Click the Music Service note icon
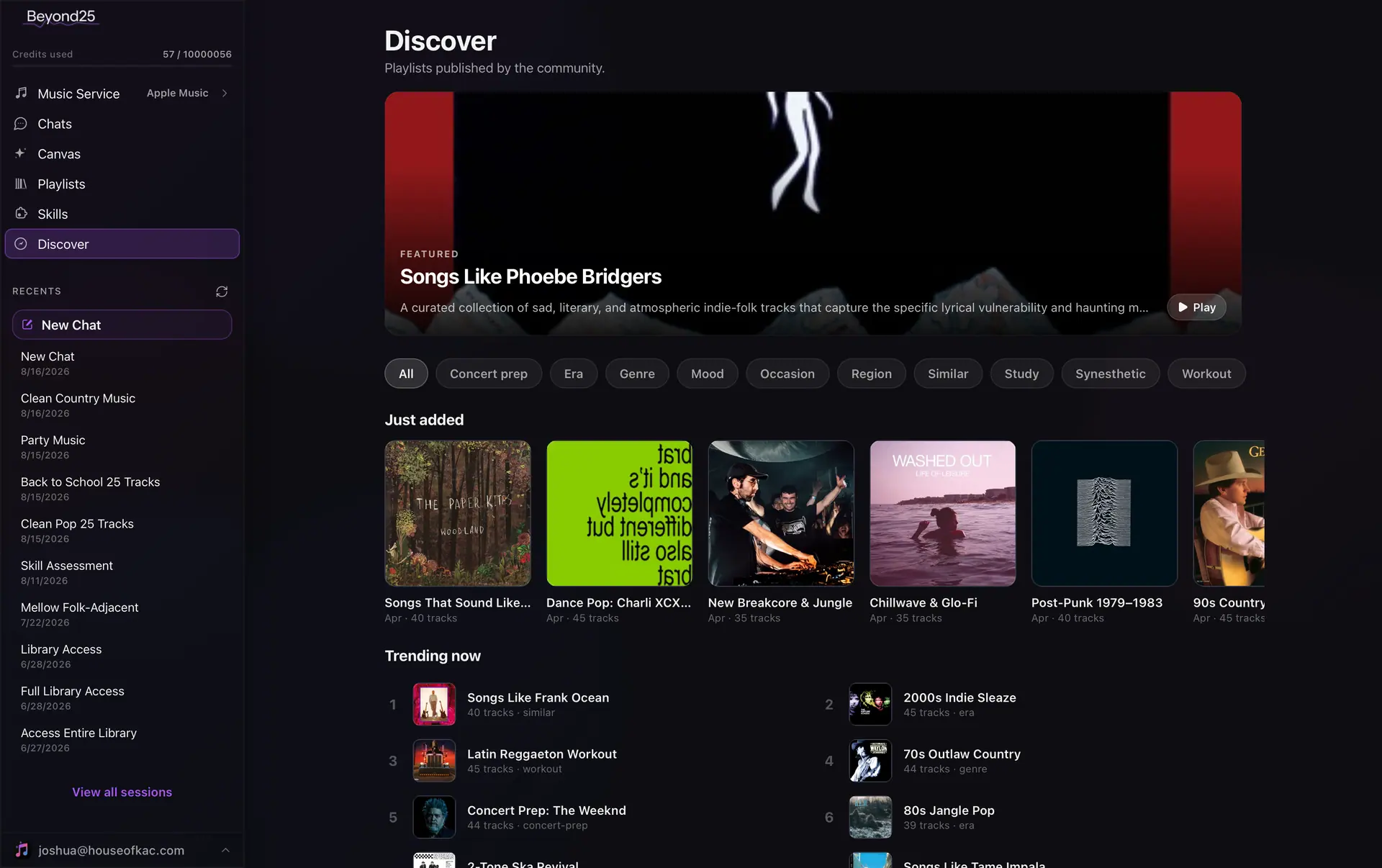Screen dimensions: 1382x868 (21, 93)
